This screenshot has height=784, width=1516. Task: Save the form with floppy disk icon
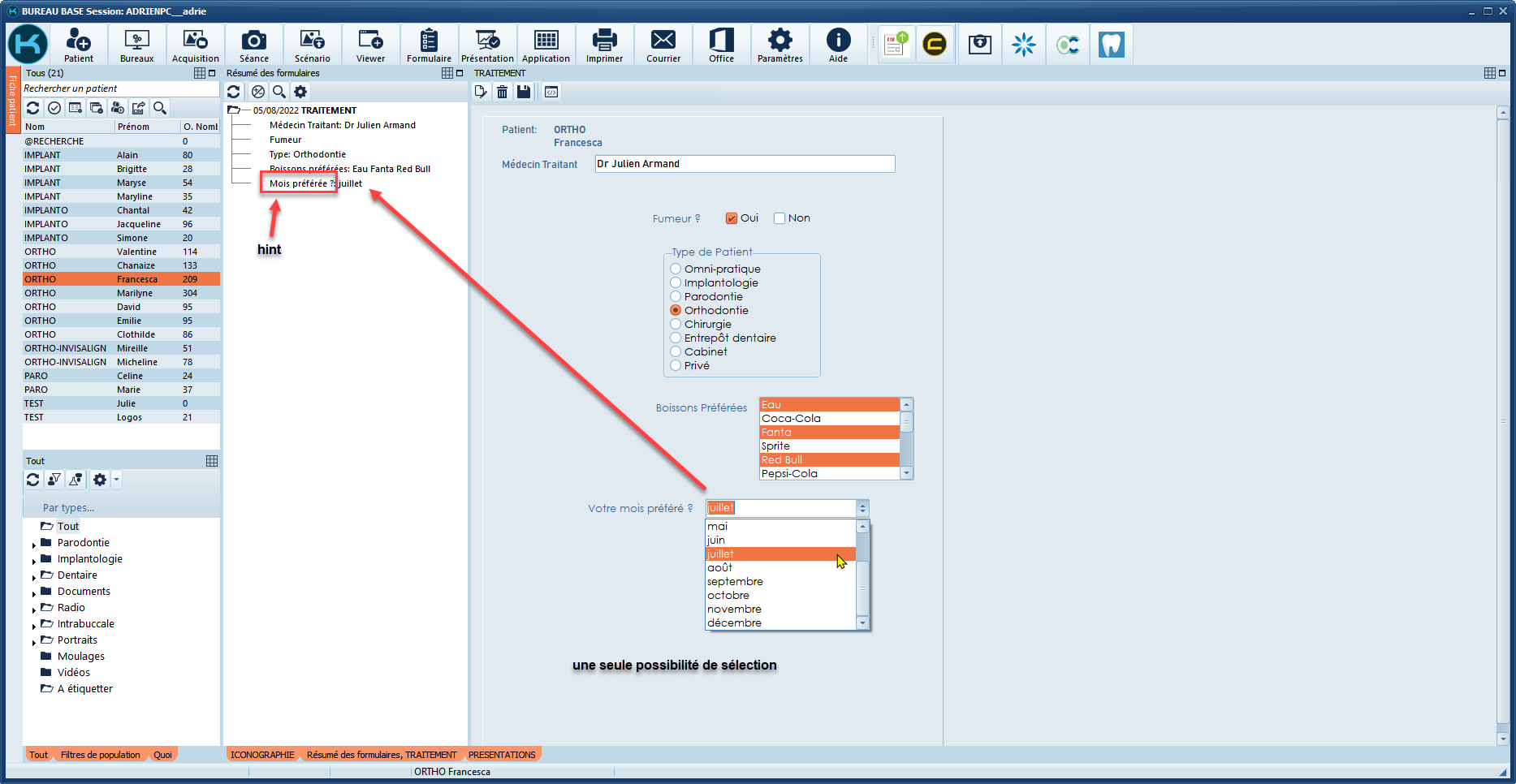pyautogui.click(x=524, y=92)
